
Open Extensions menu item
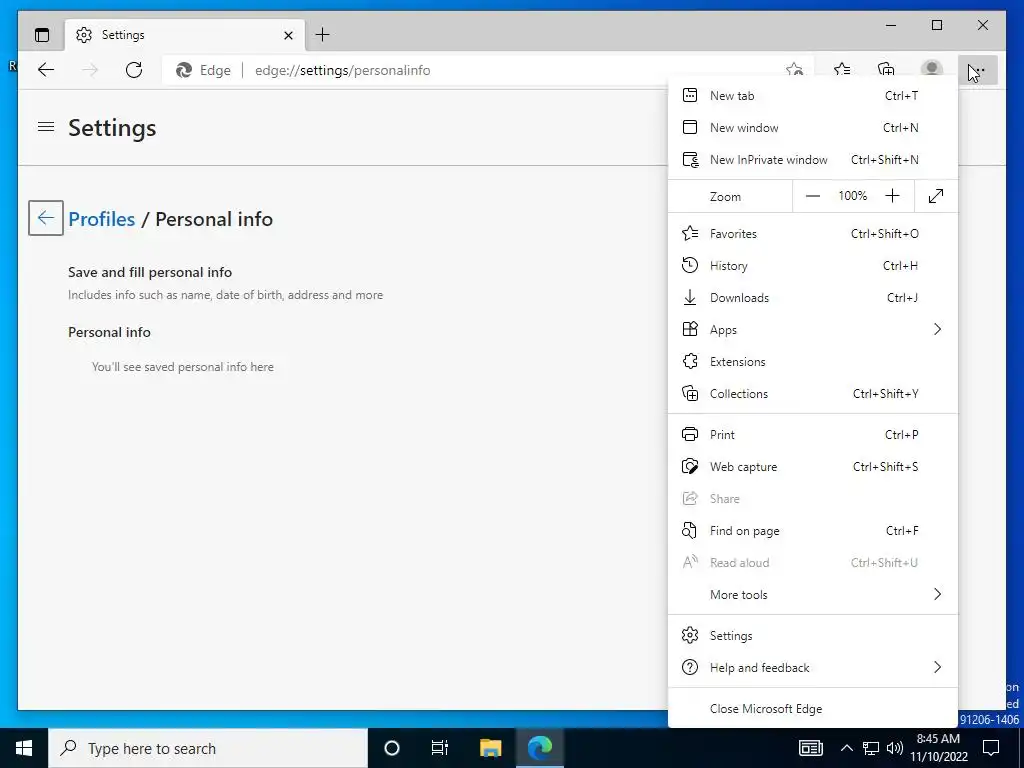pyautogui.click(x=813, y=361)
